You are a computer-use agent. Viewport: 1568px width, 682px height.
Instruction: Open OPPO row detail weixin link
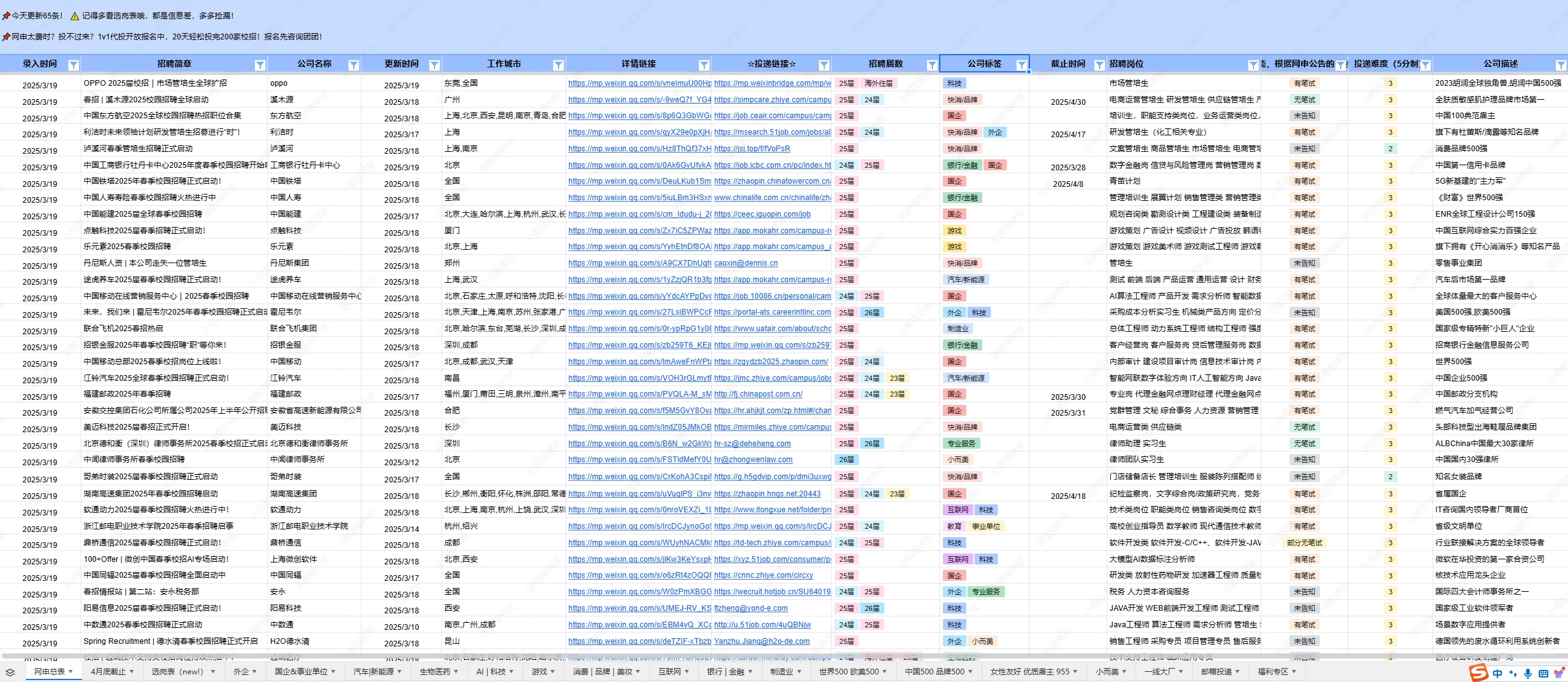pos(640,83)
